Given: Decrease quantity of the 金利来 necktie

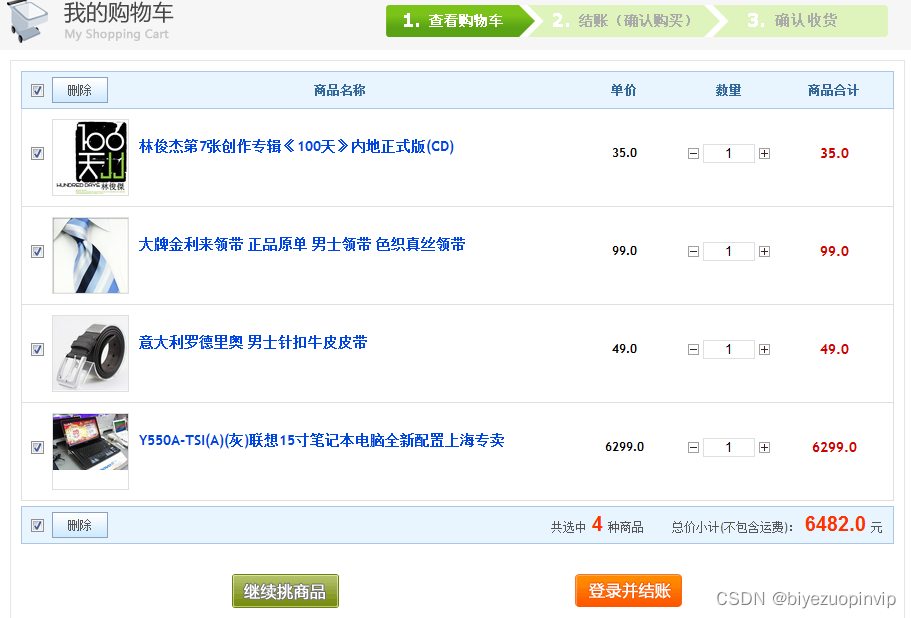Looking at the screenshot, I should pyautogui.click(x=693, y=251).
